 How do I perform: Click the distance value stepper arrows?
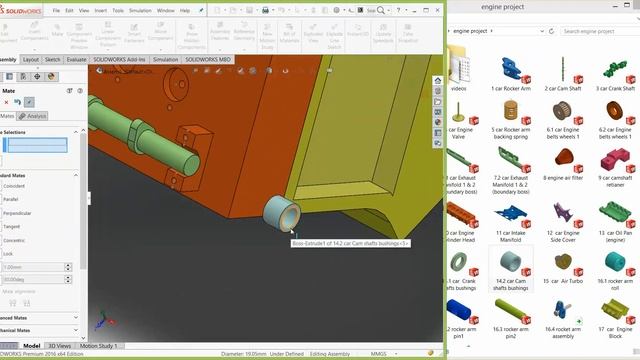(68, 267)
